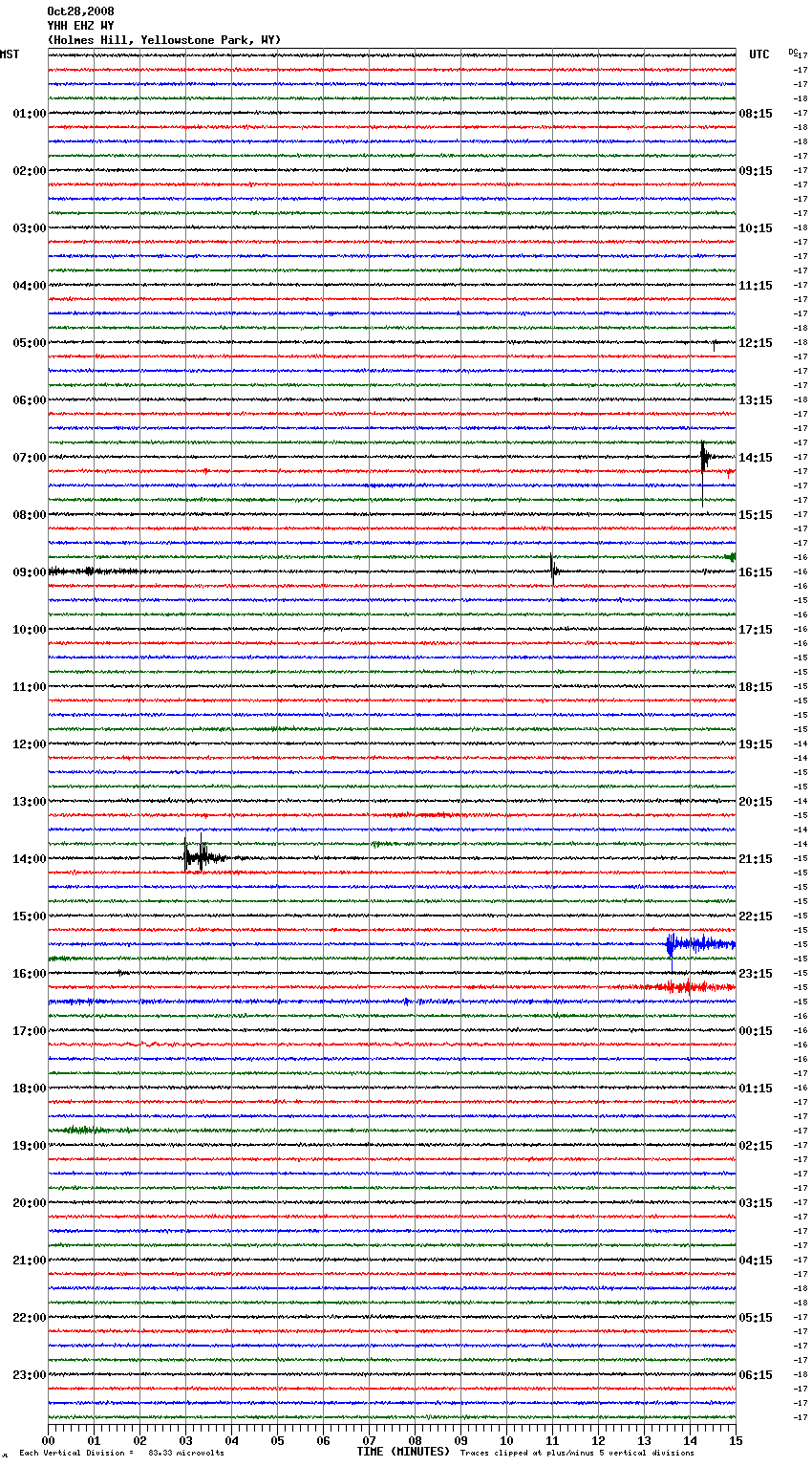This screenshot has height=1466, width=812.
Task: Click the 21:15 UTC time label
Action: point(756,859)
